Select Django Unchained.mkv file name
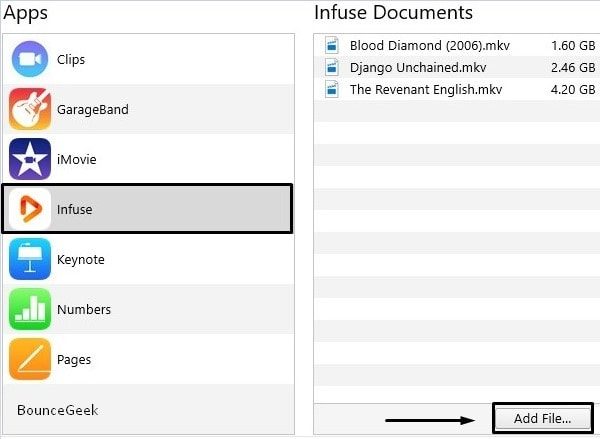Image resolution: width=600 pixels, height=439 pixels. 418,68
